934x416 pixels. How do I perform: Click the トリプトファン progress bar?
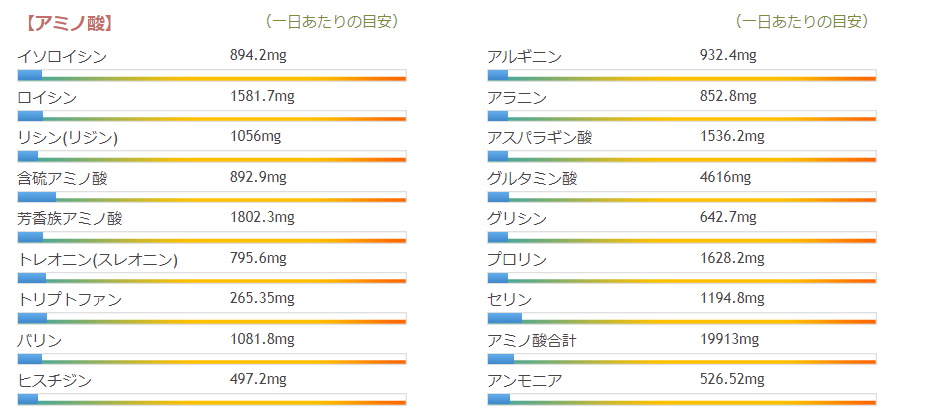(211, 318)
